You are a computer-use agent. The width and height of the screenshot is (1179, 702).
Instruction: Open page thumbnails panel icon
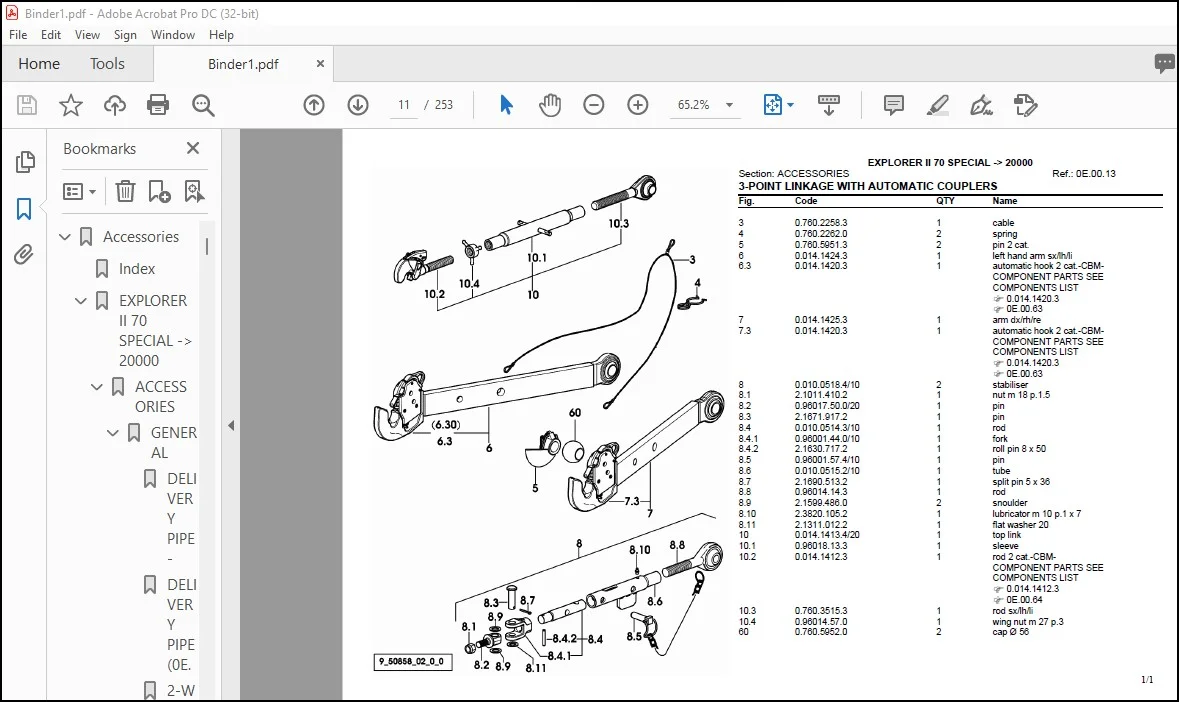(x=25, y=162)
